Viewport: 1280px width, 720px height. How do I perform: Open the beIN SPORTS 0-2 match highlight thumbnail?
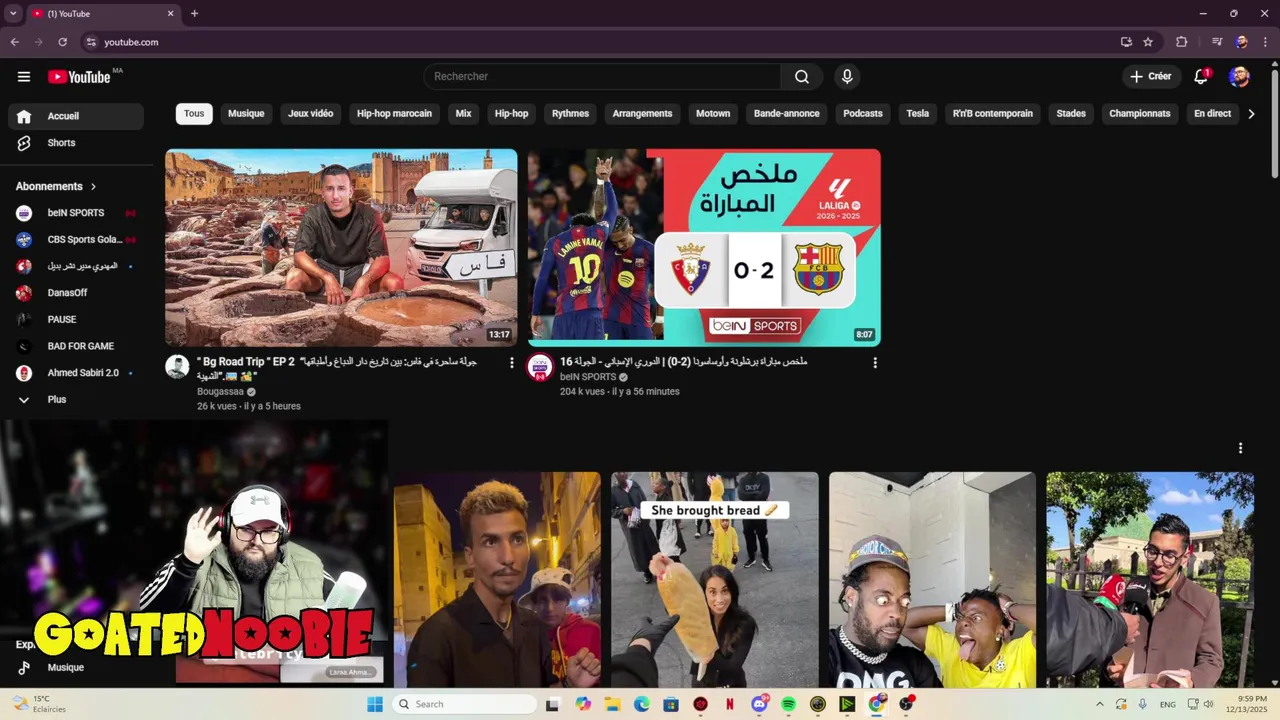point(704,247)
